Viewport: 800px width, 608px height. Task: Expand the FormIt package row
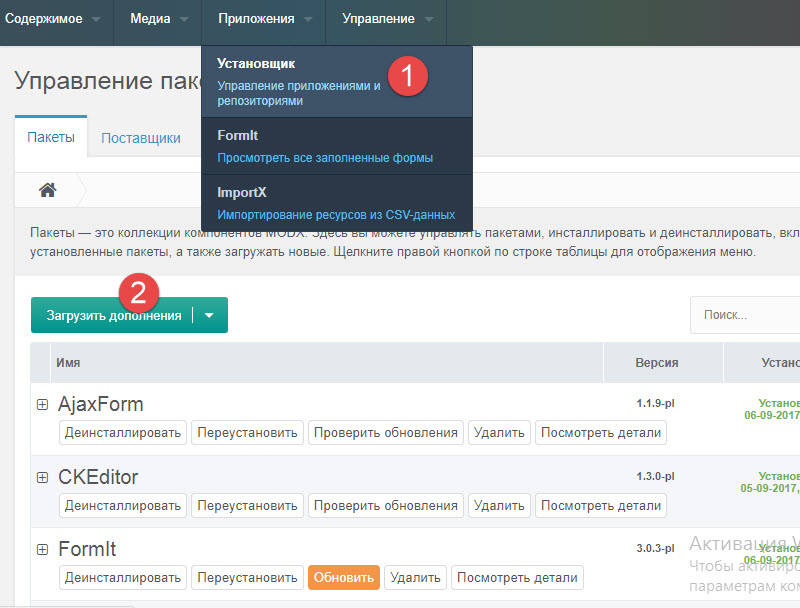coord(43,549)
